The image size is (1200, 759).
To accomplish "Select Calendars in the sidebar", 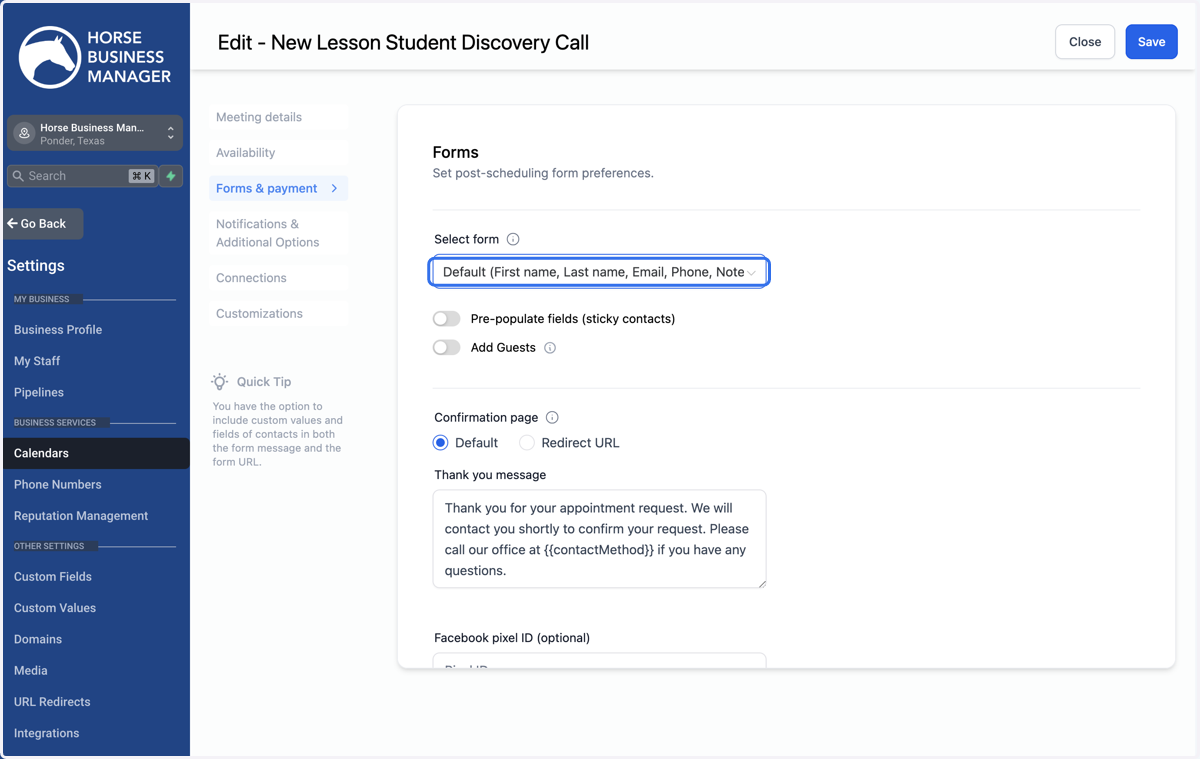I will click(x=95, y=453).
